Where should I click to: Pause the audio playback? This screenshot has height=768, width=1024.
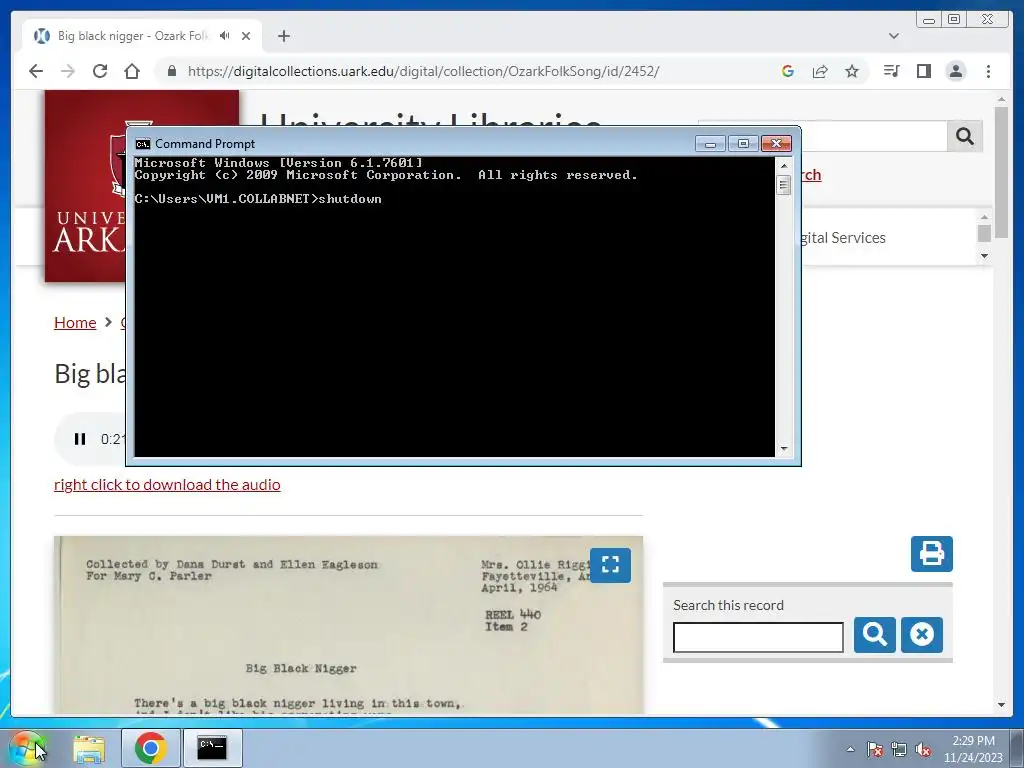coord(80,439)
